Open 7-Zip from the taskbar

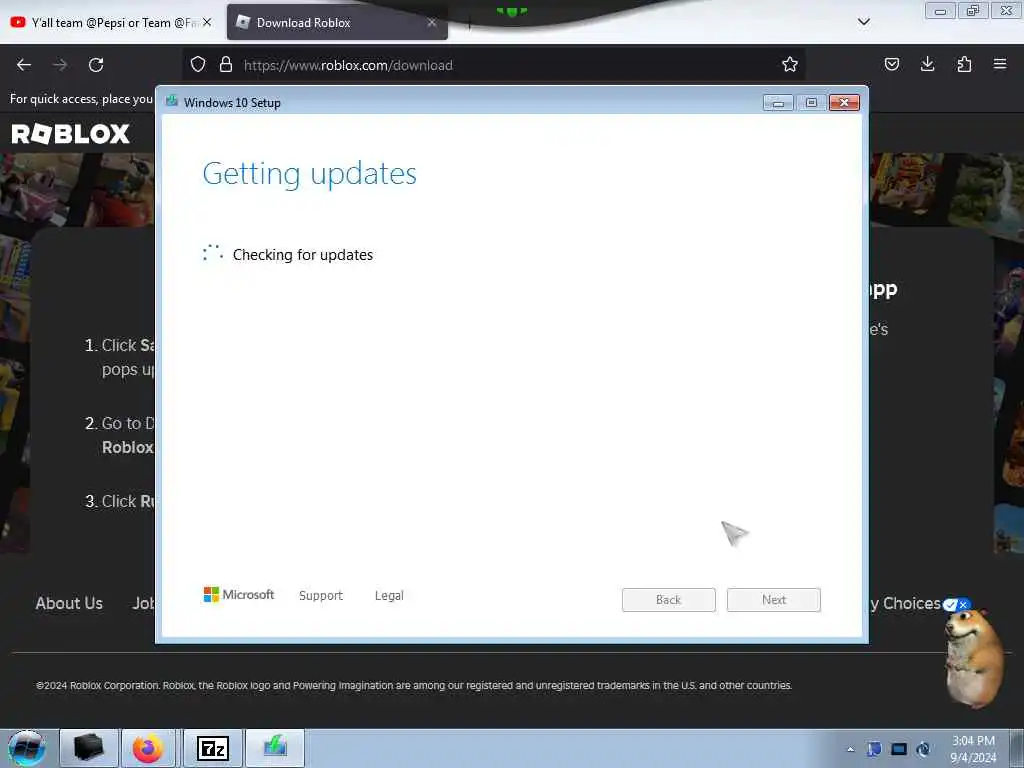pos(212,748)
